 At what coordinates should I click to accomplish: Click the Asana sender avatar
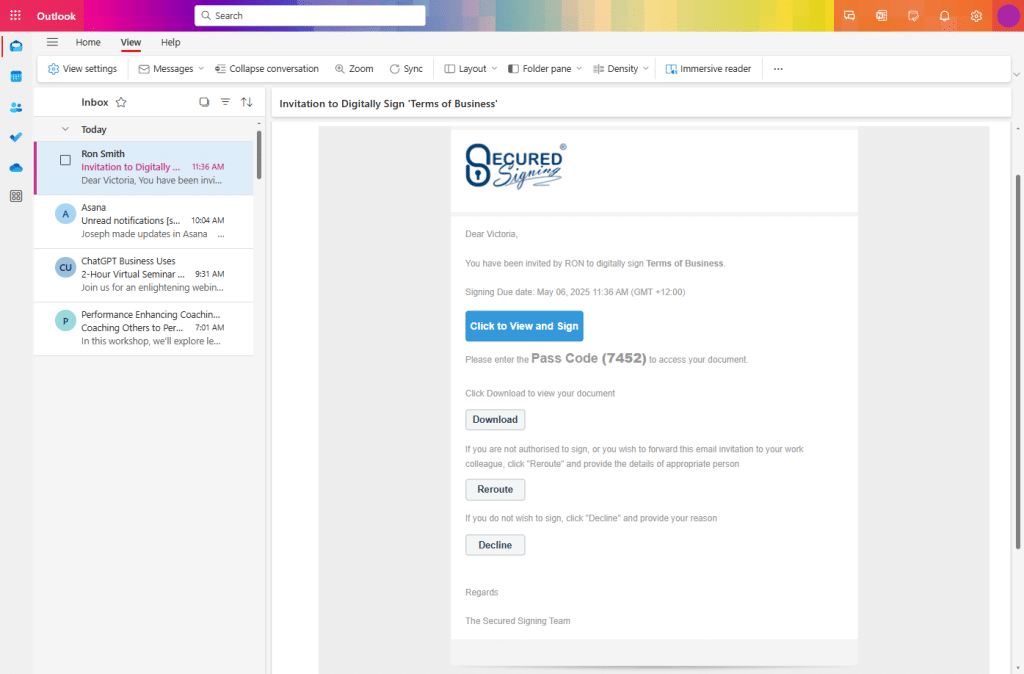click(65, 214)
